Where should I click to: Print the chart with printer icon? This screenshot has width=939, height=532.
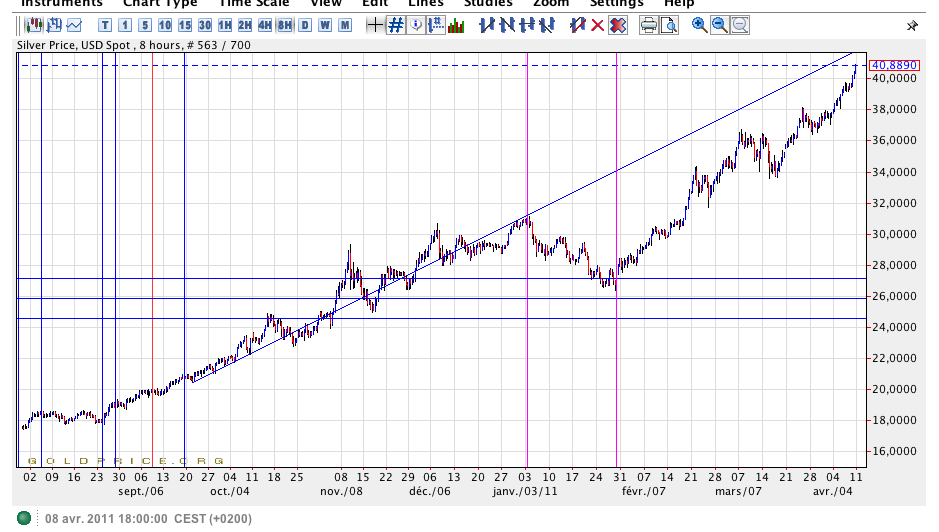pos(648,25)
